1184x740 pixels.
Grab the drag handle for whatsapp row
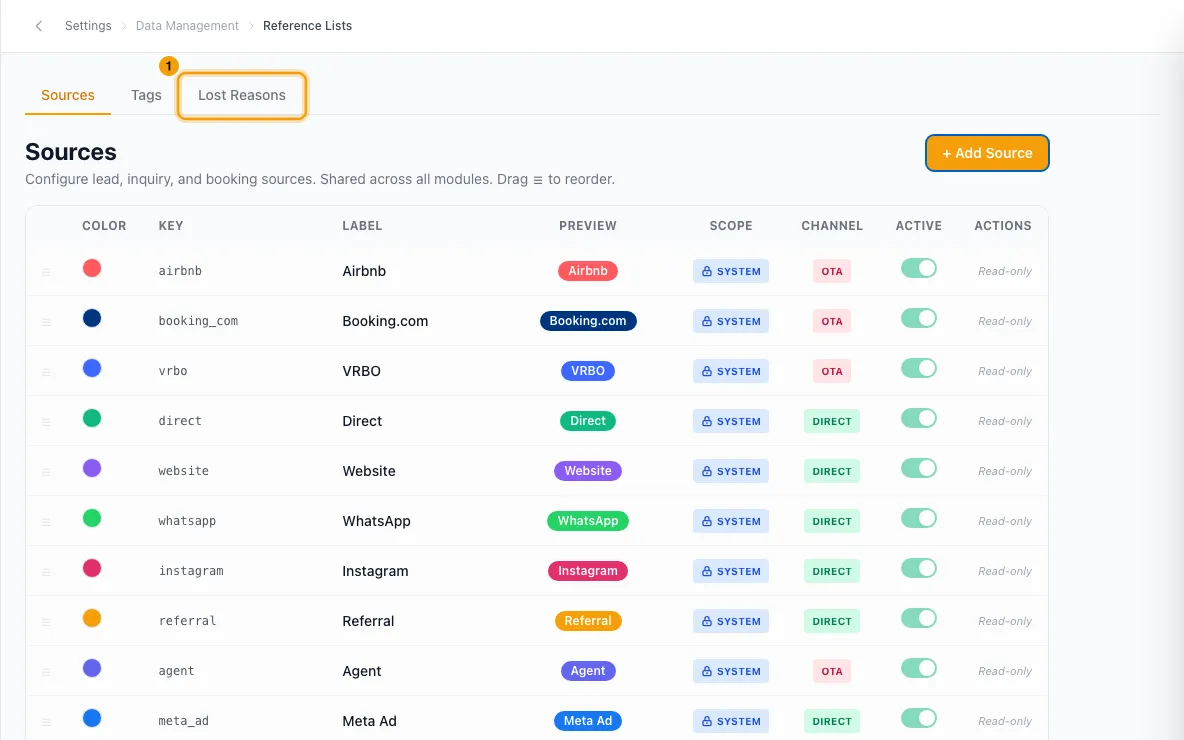click(x=46, y=522)
